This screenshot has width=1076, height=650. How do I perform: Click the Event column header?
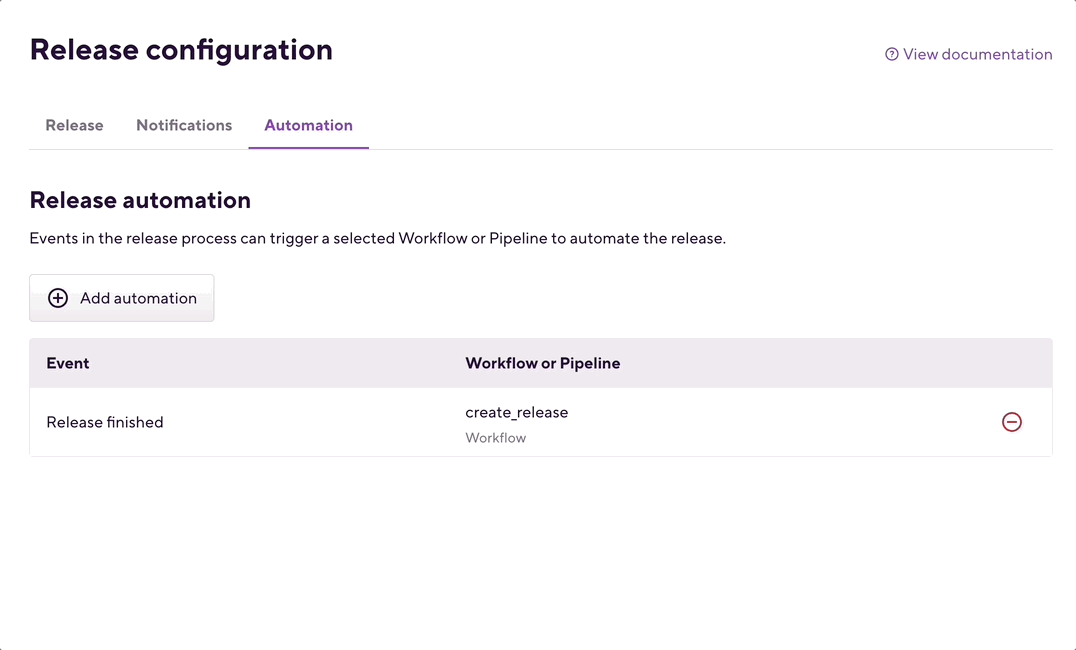point(68,363)
